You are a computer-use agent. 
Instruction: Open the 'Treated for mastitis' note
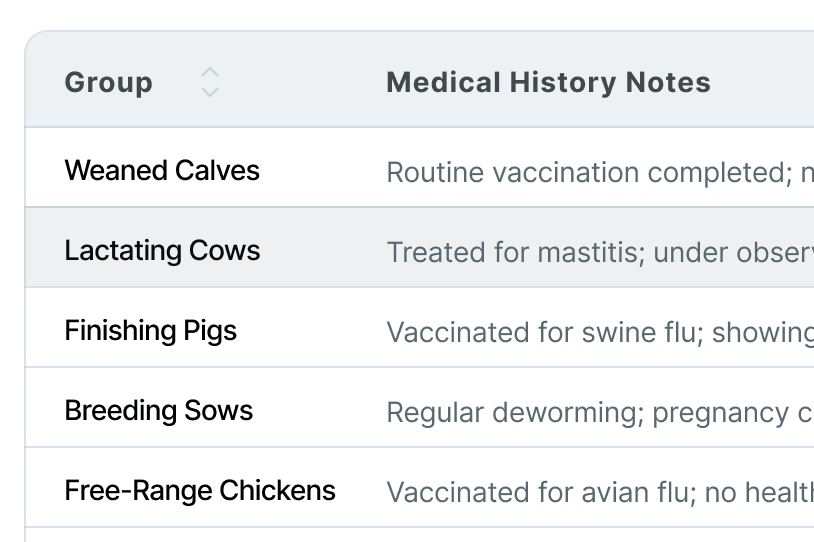[600, 253]
